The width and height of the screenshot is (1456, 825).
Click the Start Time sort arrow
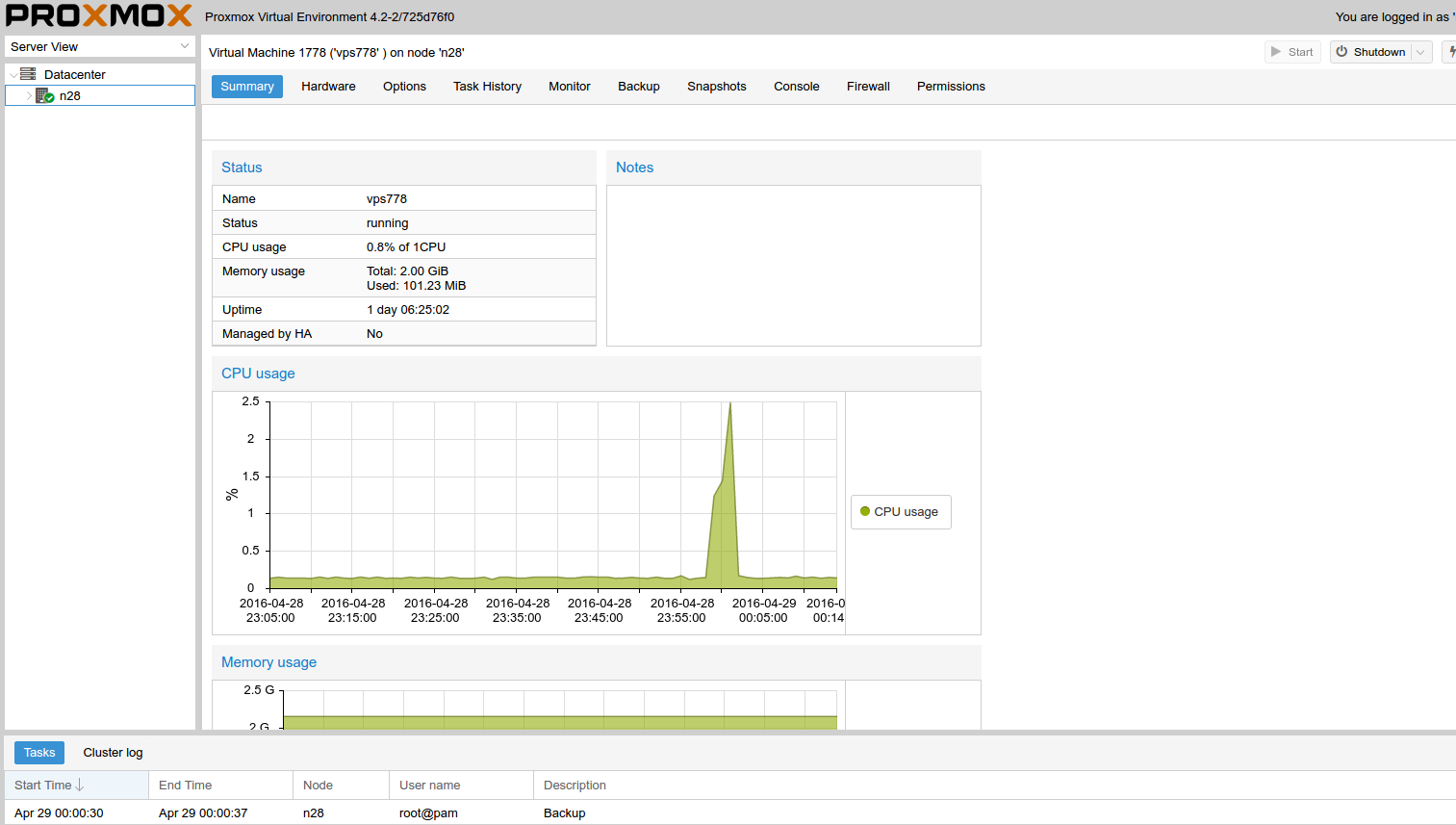point(80,786)
